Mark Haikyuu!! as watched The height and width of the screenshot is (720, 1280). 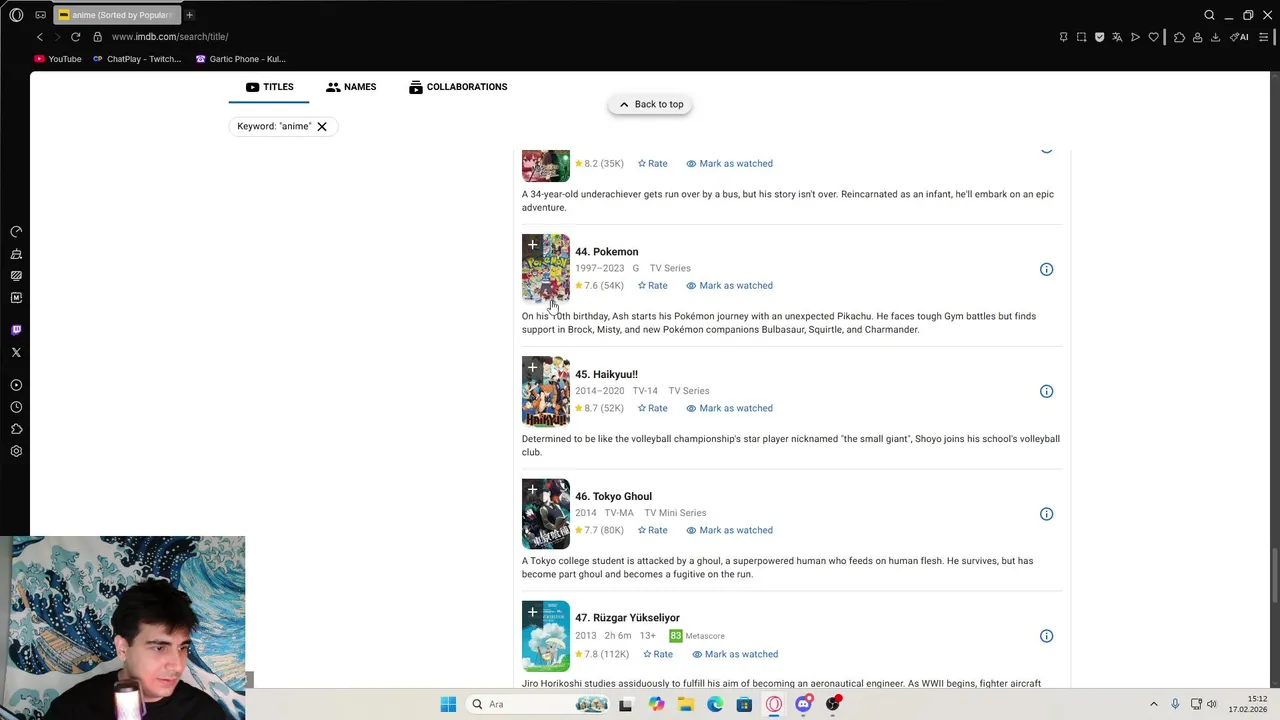[x=729, y=408]
